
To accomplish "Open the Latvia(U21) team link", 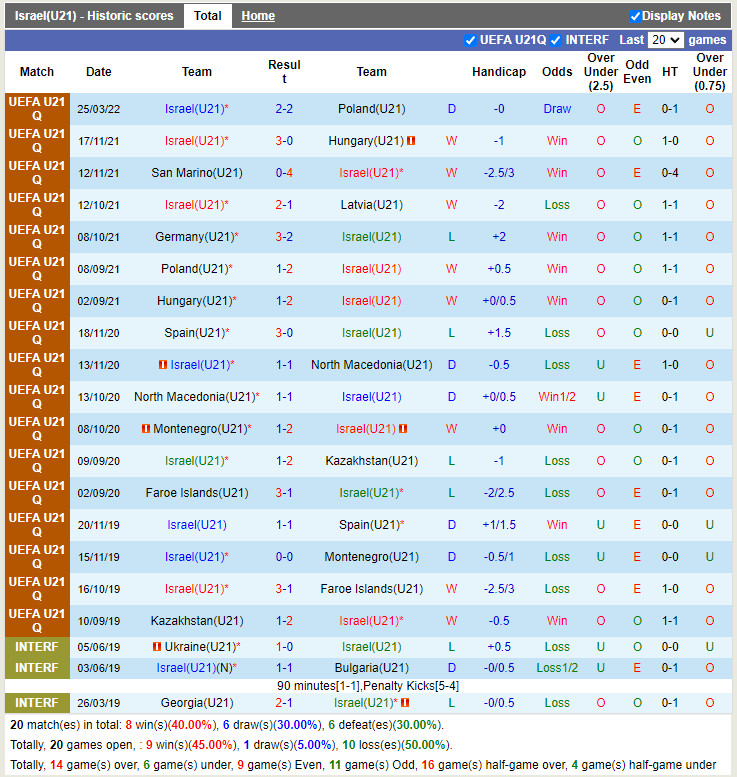I will tap(371, 205).
